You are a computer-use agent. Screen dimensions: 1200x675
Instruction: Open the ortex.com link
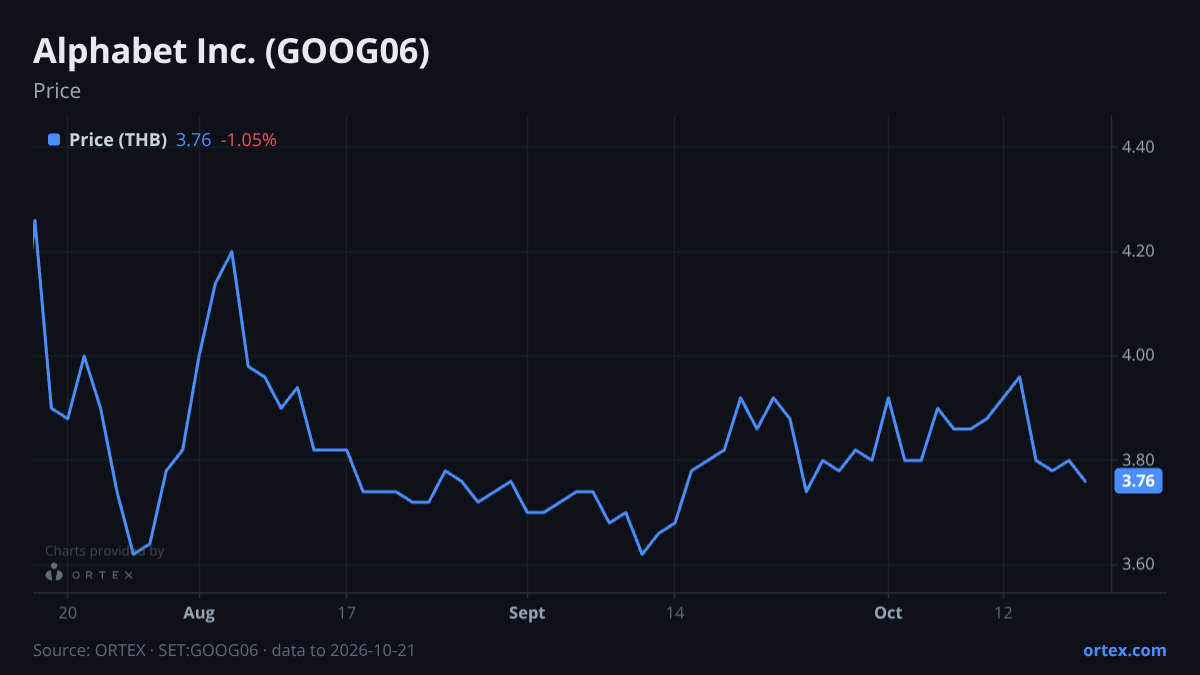[x=1125, y=650]
